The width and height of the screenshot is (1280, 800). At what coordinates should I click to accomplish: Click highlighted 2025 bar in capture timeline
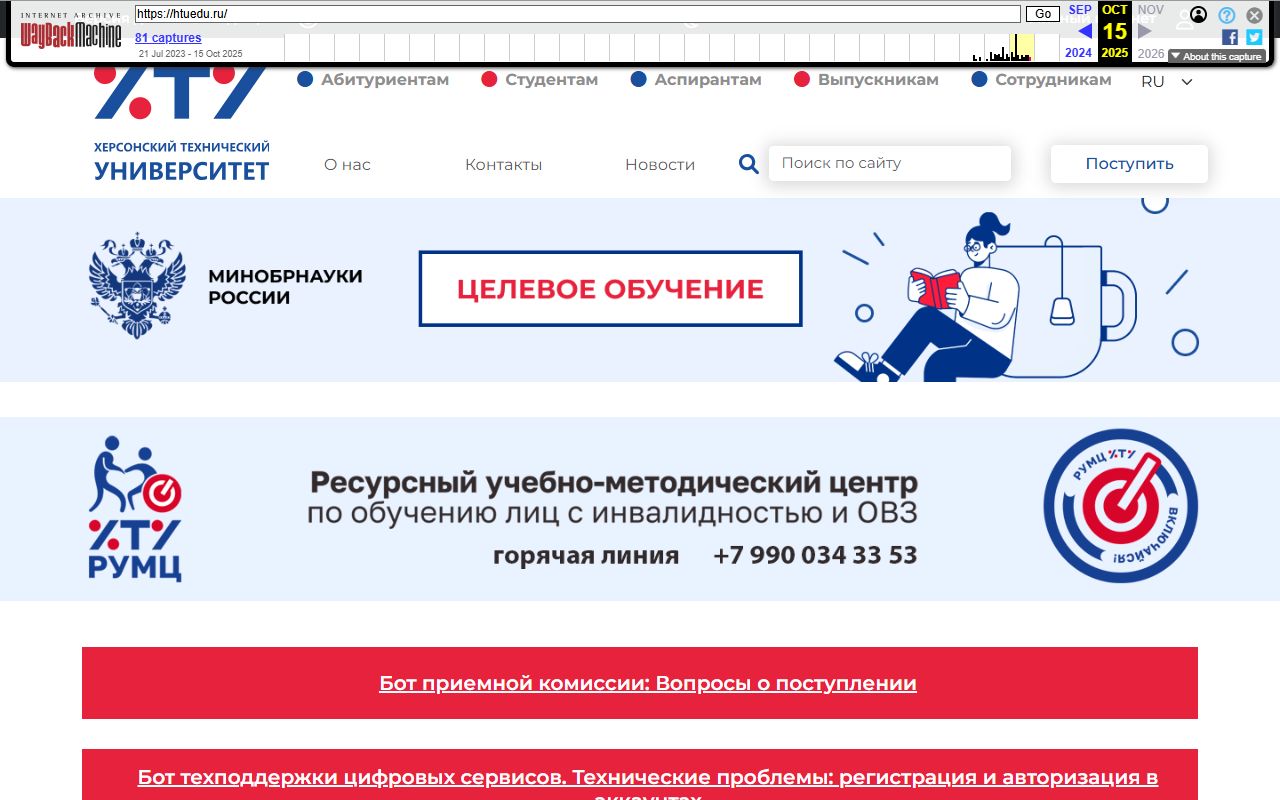click(1021, 47)
